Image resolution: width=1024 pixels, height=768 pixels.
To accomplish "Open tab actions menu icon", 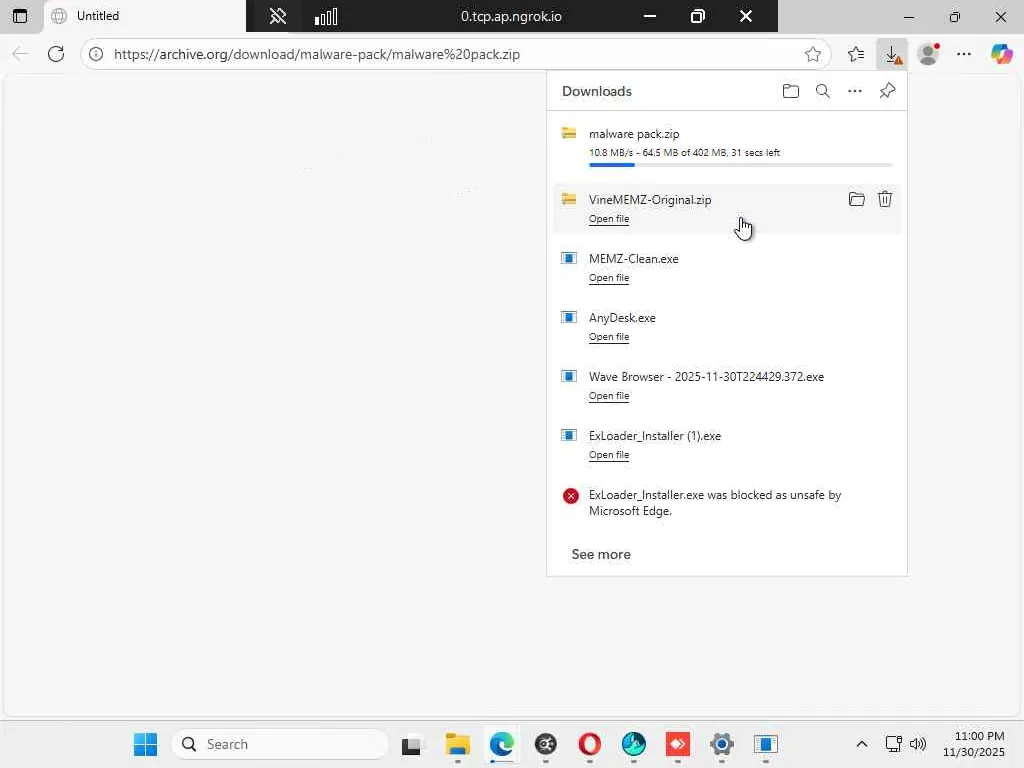I will point(20,16).
